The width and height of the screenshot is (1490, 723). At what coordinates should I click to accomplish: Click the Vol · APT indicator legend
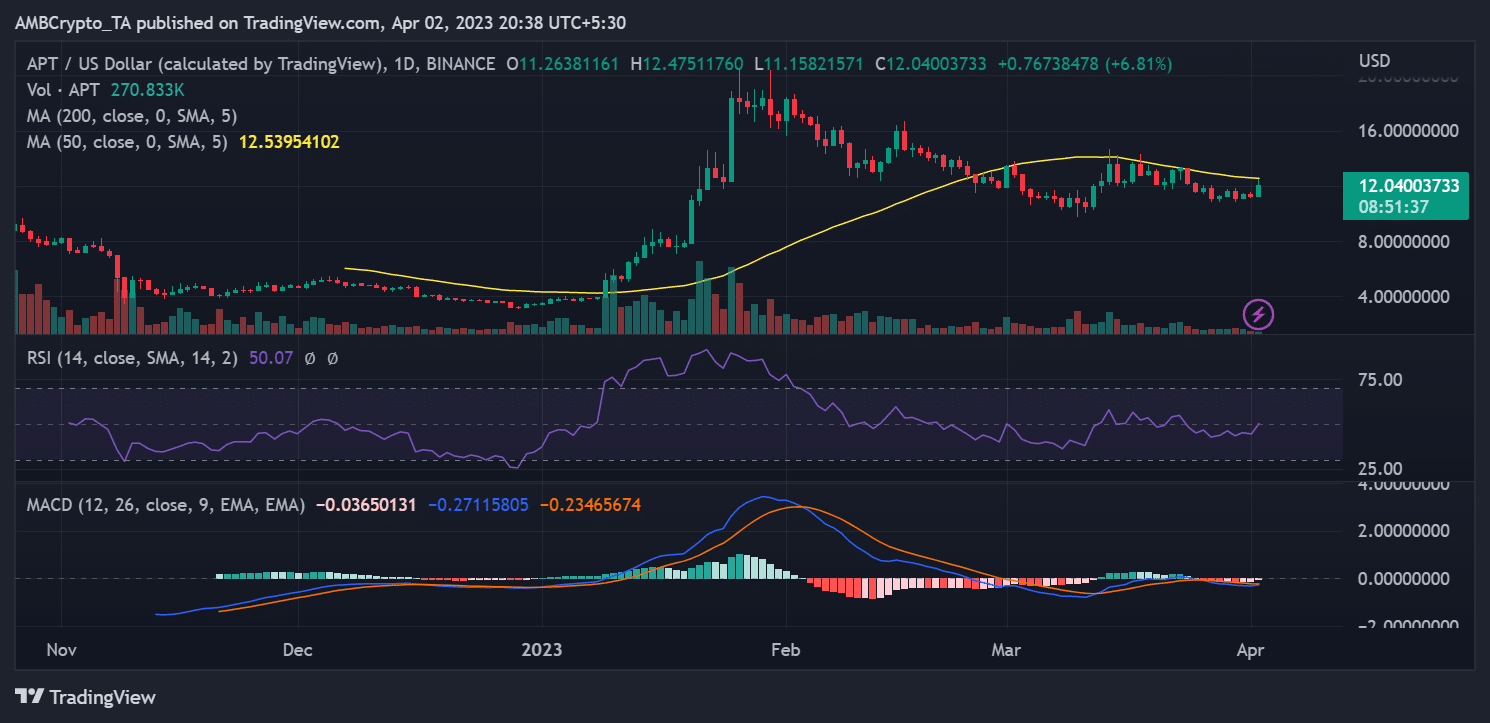[x=62, y=90]
